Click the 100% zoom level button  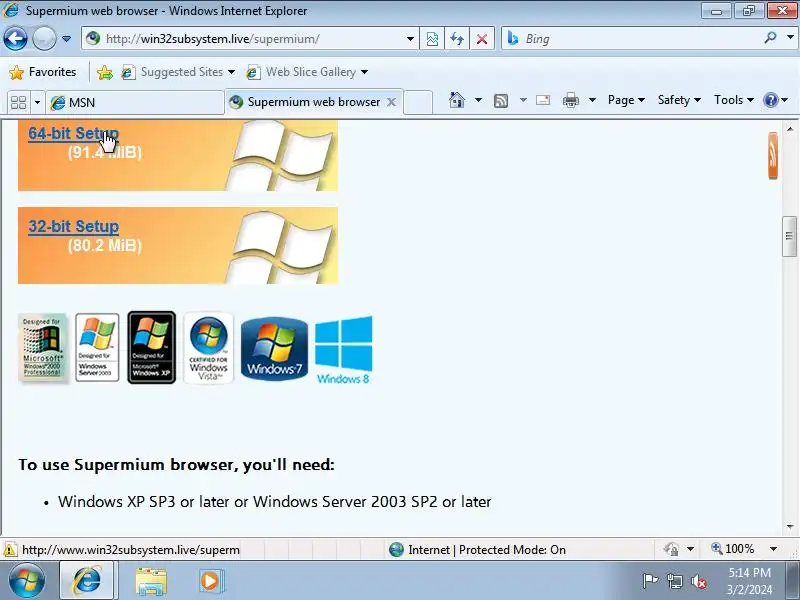733,549
